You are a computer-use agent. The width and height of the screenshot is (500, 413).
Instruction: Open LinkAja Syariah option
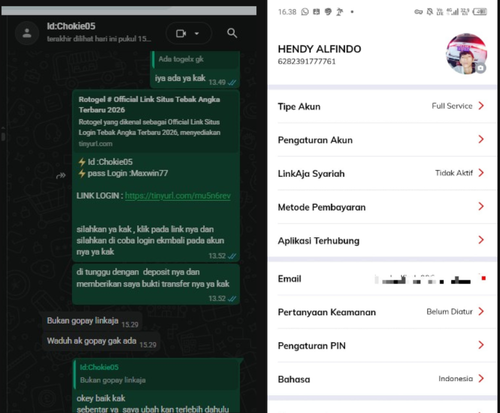pos(382,173)
